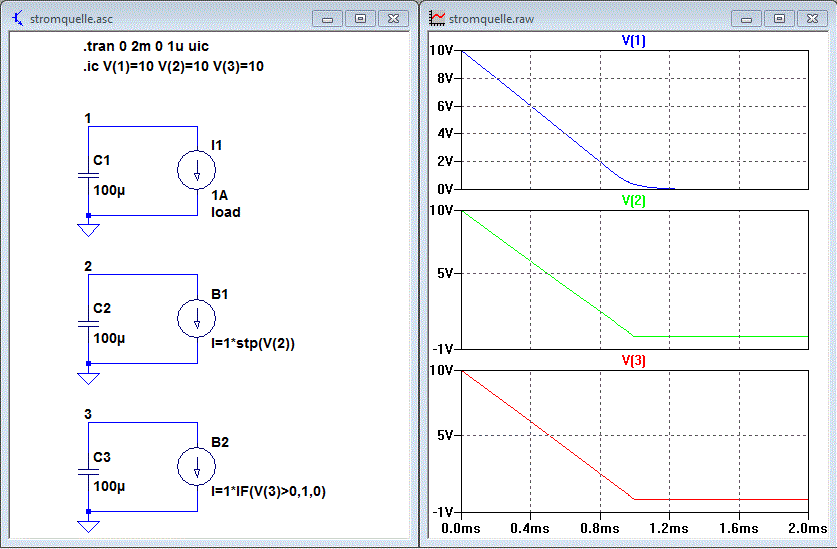Screen dimensions: 837x549
Task: Click the 1.2ms time axis label
Action: (x=669, y=528)
